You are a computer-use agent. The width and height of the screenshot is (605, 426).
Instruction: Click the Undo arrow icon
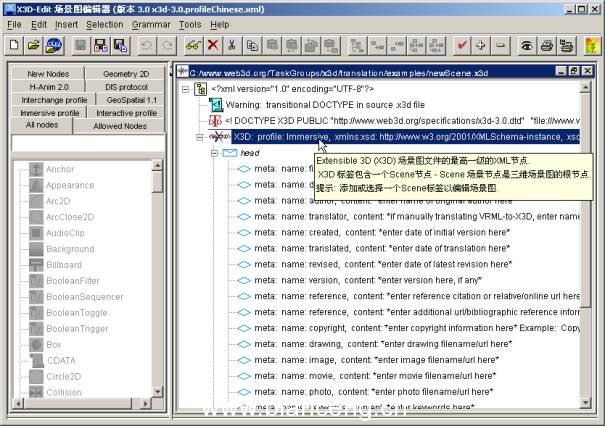pos(147,46)
